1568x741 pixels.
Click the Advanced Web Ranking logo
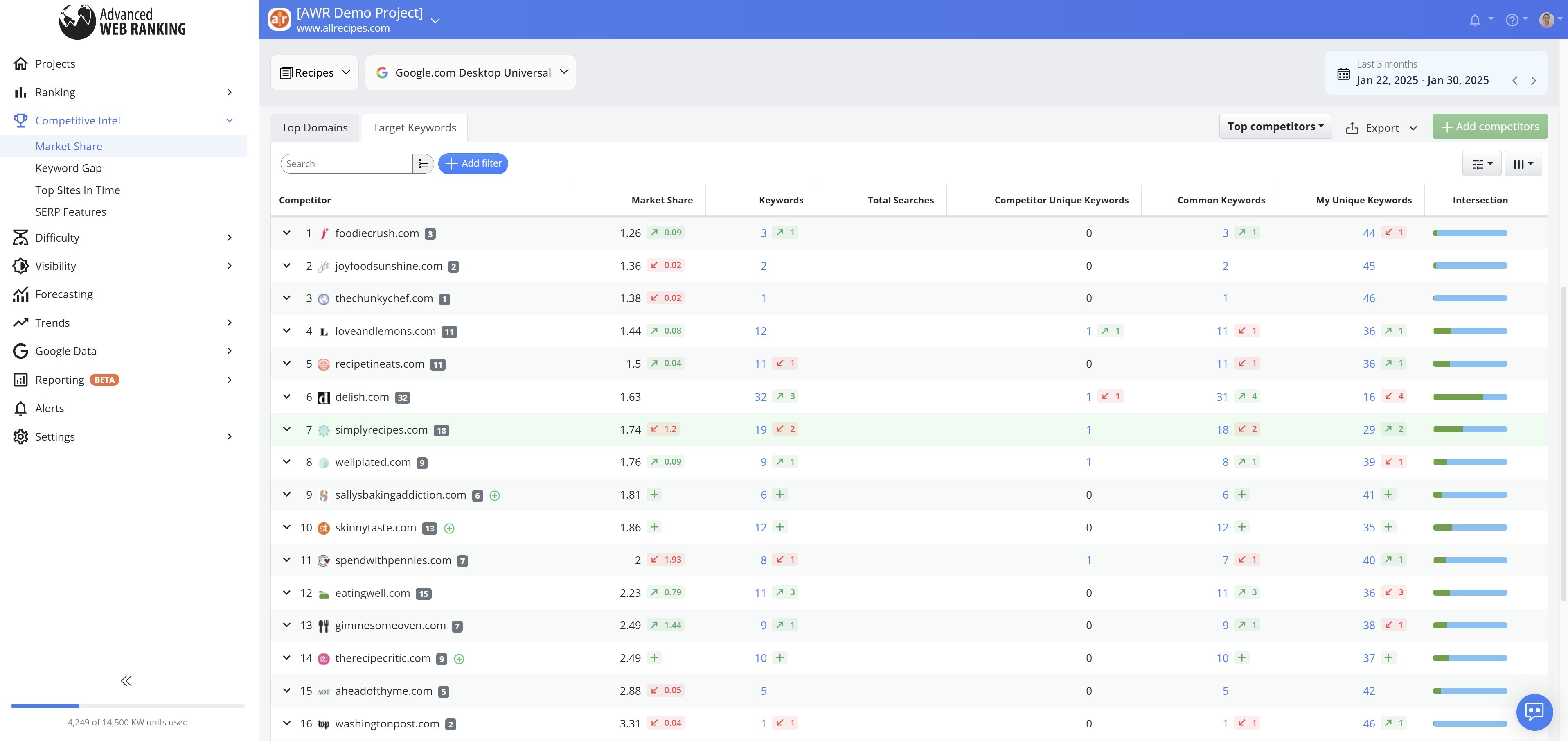tap(122, 21)
